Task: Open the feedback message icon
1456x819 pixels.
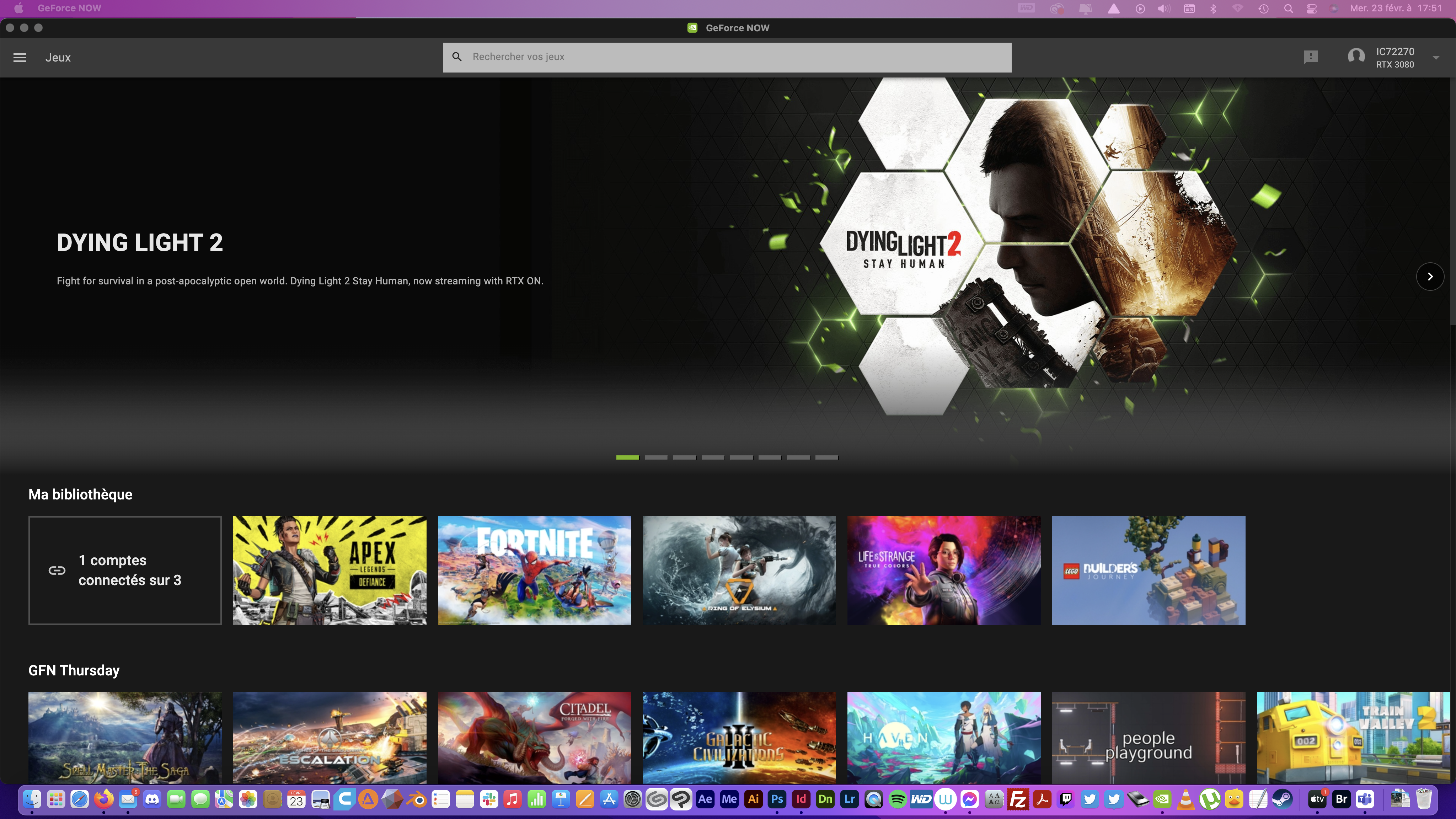Action: pos(1311,57)
